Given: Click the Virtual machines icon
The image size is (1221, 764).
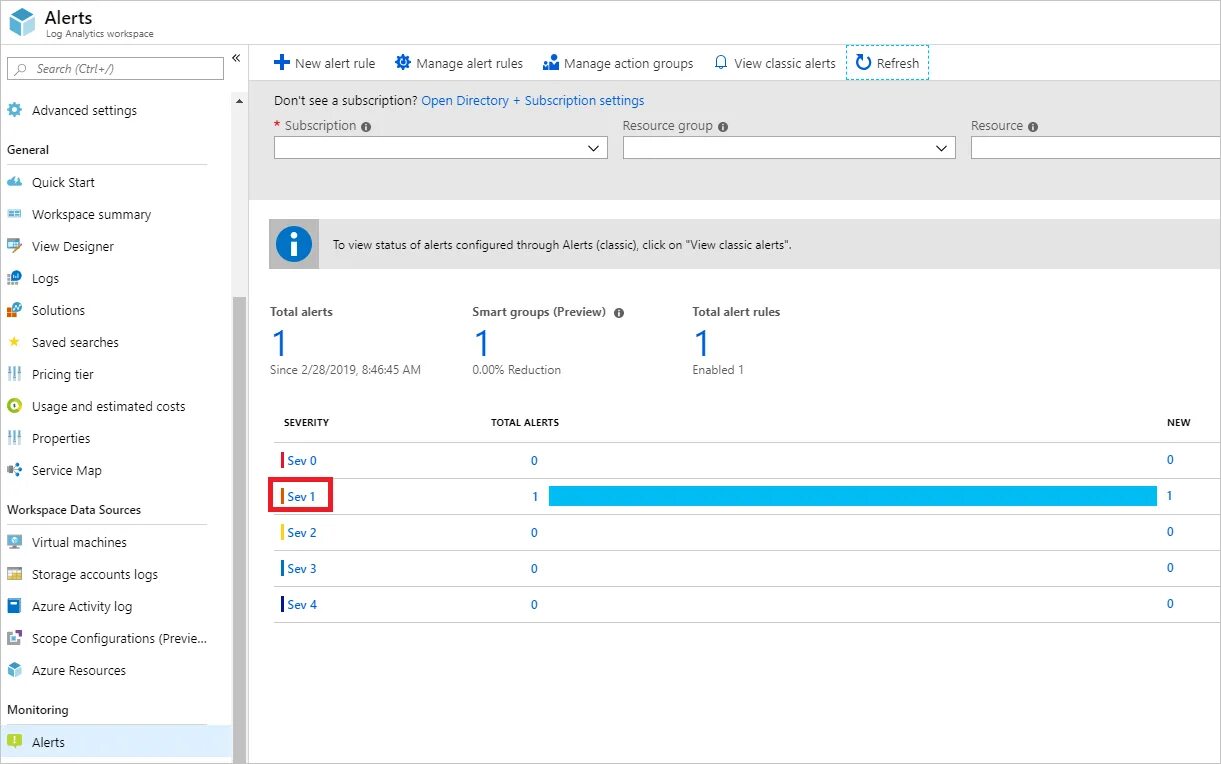Looking at the screenshot, I should [14, 542].
